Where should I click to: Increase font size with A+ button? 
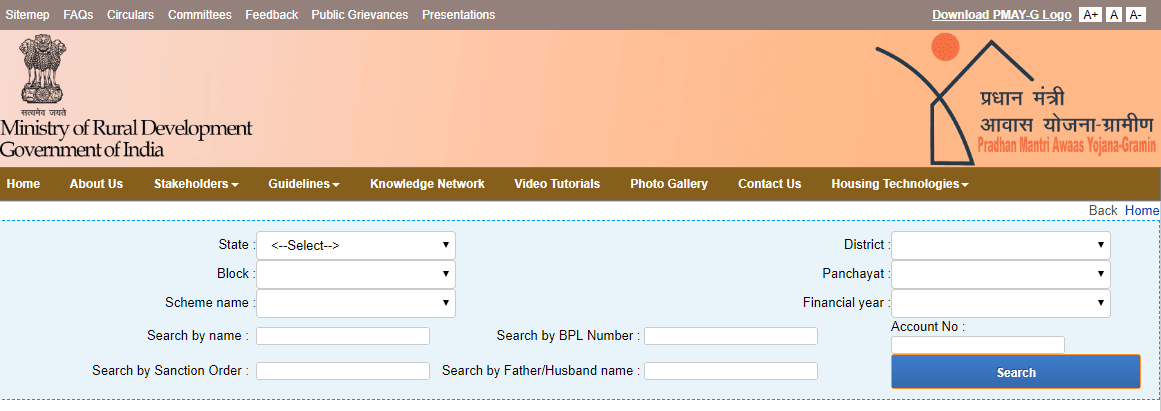(x=1089, y=15)
